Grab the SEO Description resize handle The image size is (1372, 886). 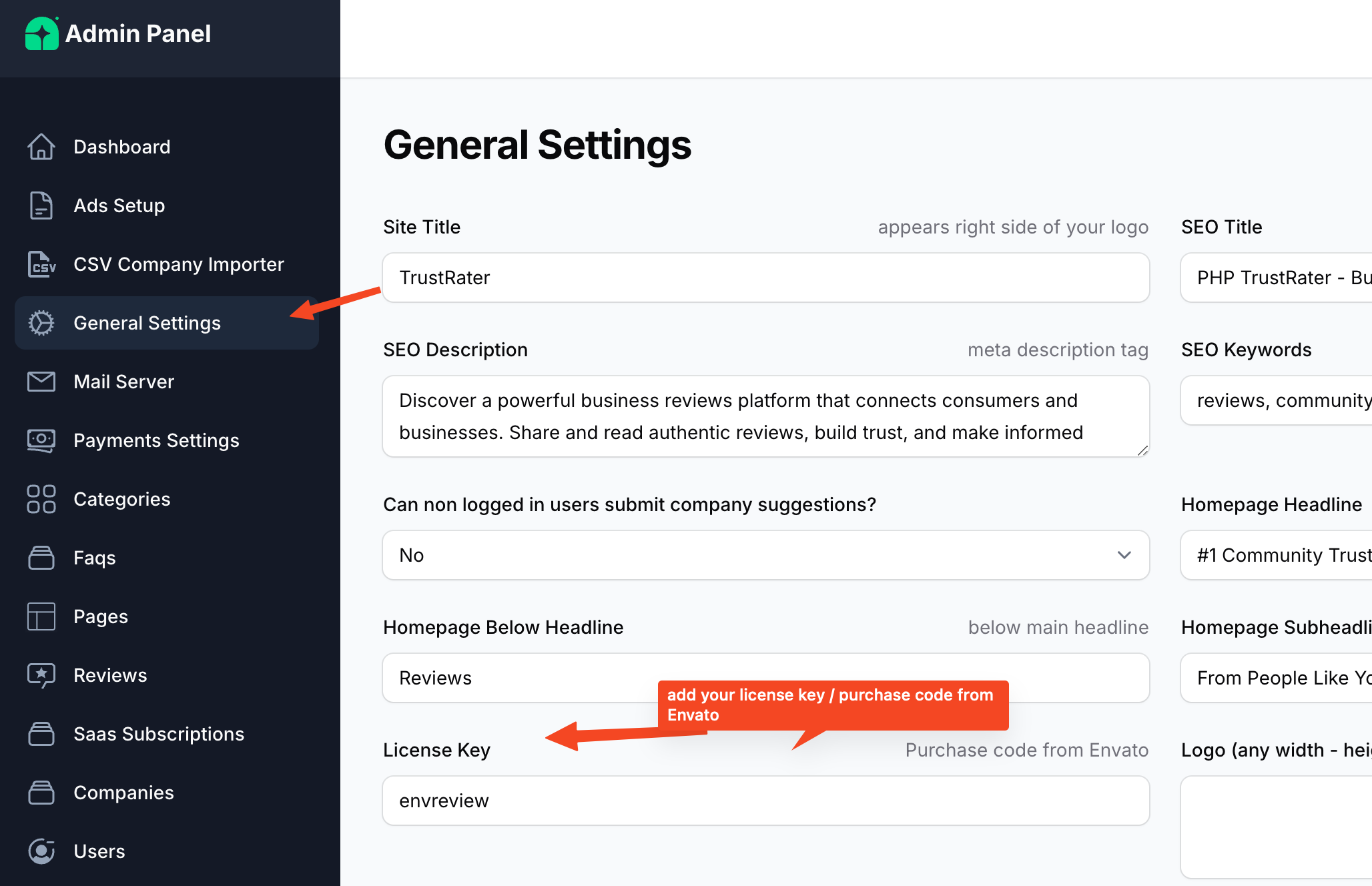tap(1142, 450)
